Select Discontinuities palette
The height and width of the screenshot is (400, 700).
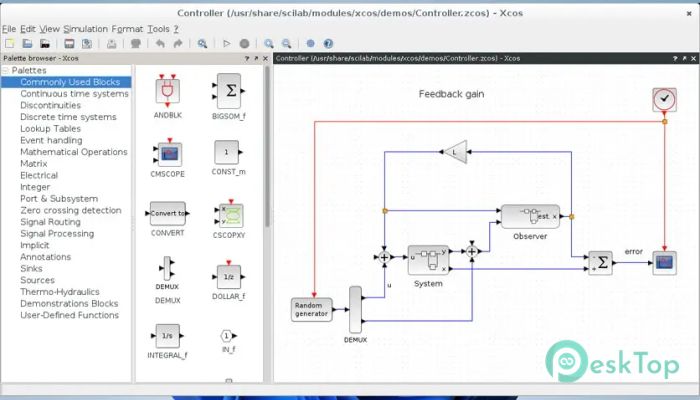click(x=50, y=105)
